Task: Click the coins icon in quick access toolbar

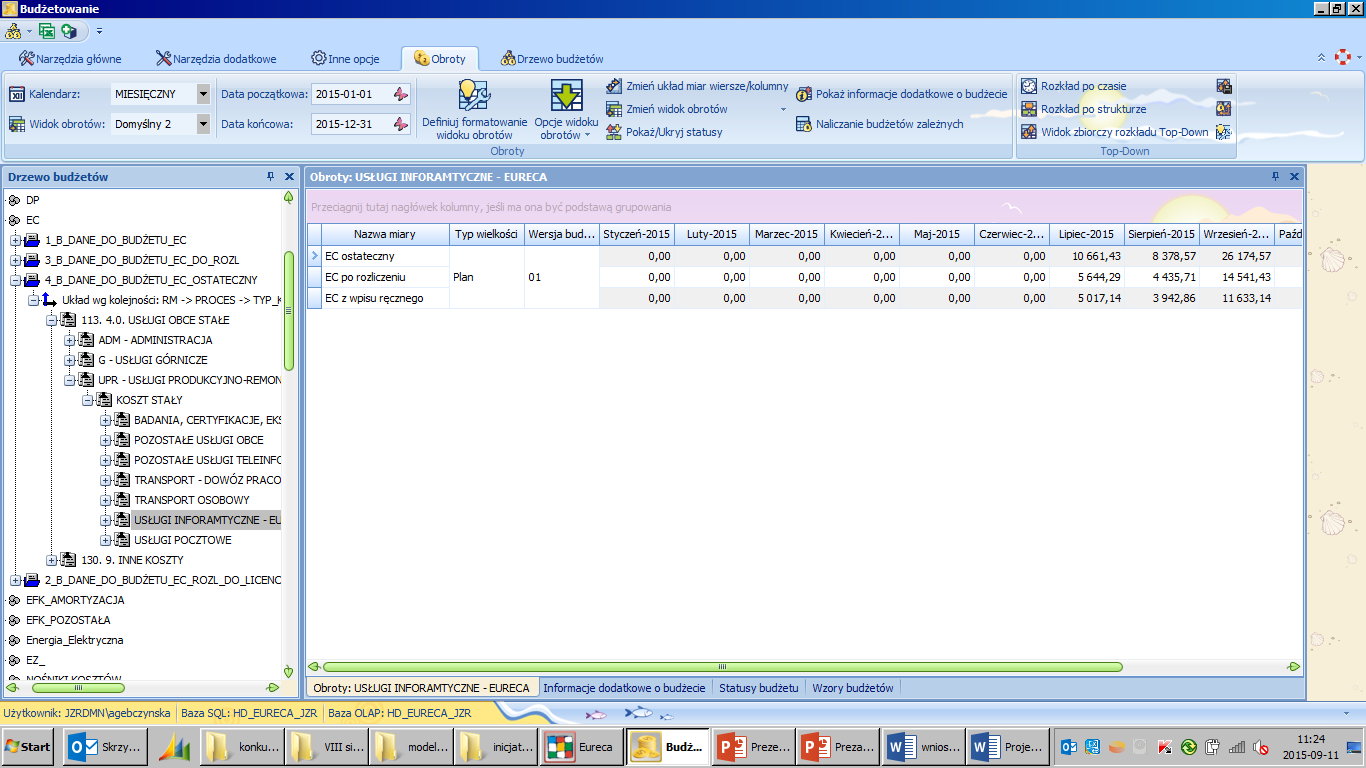Action: 13,31
